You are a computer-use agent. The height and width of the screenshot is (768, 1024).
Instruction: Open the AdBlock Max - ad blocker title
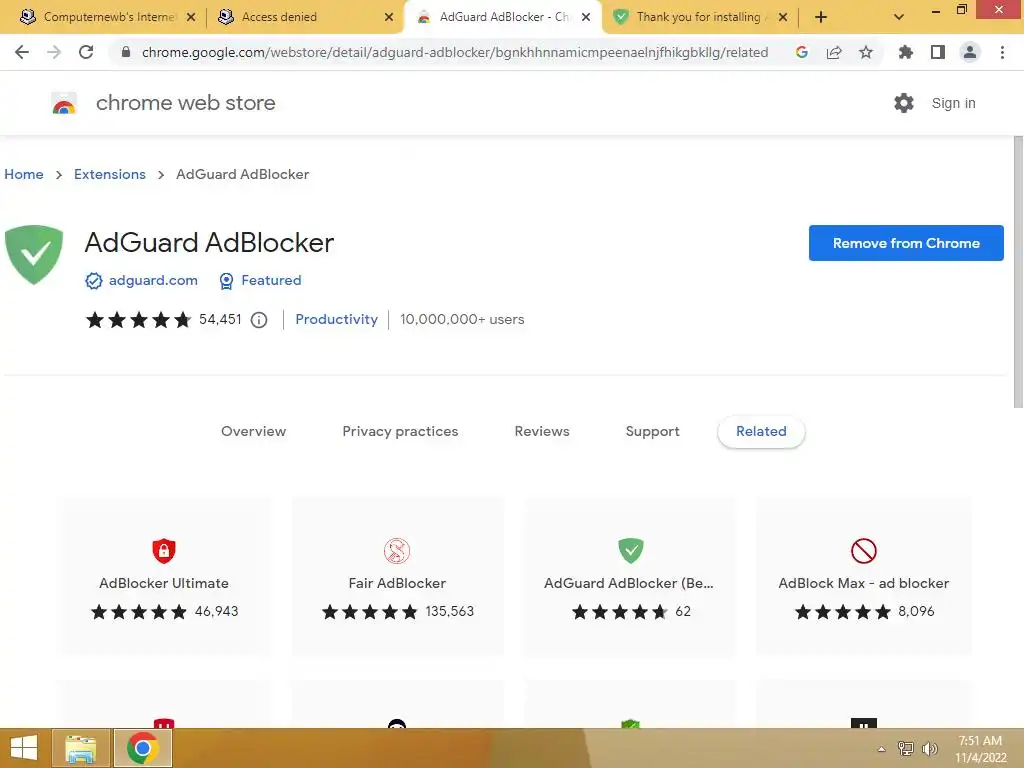point(863,583)
